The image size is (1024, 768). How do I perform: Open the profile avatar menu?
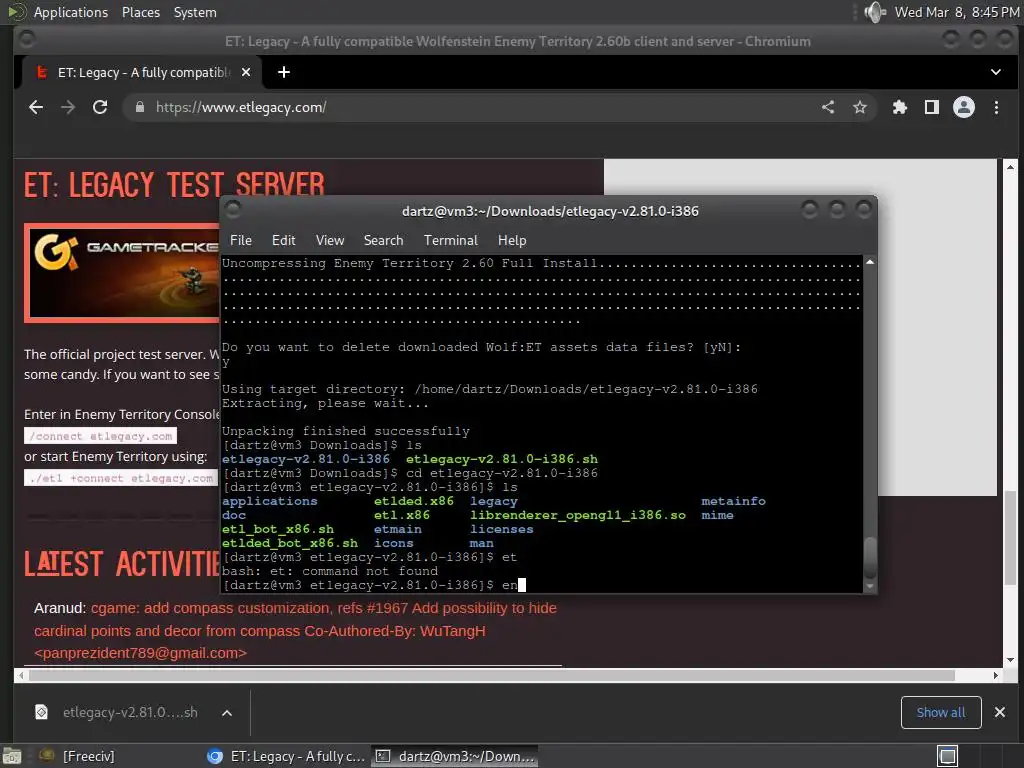point(964,107)
